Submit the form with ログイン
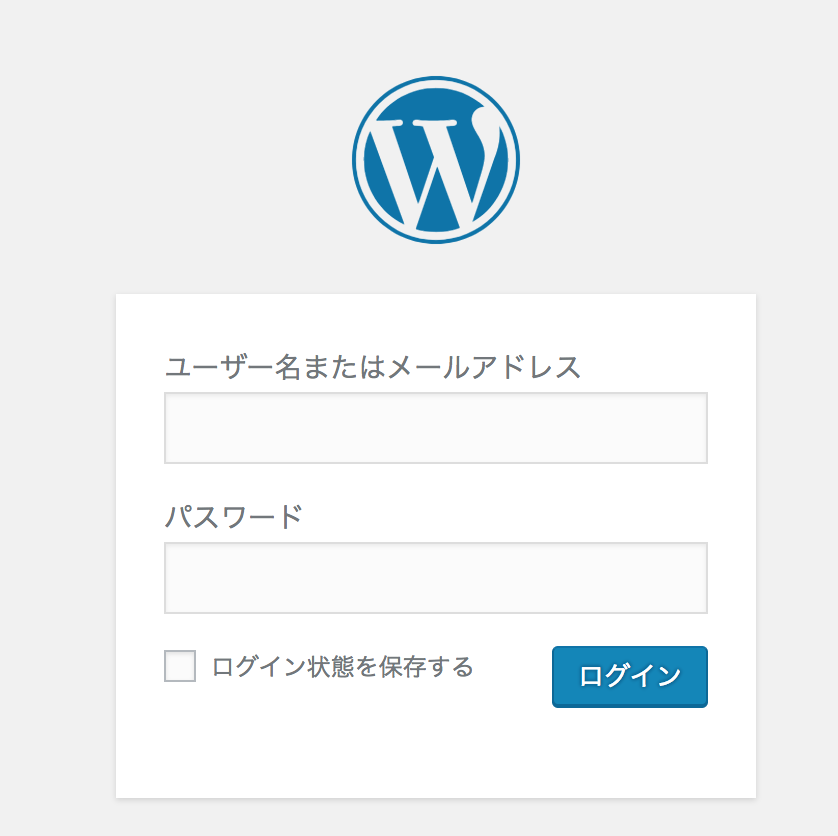Viewport: 838px width, 836px height. pyautogui.click(x=630, y=677)
